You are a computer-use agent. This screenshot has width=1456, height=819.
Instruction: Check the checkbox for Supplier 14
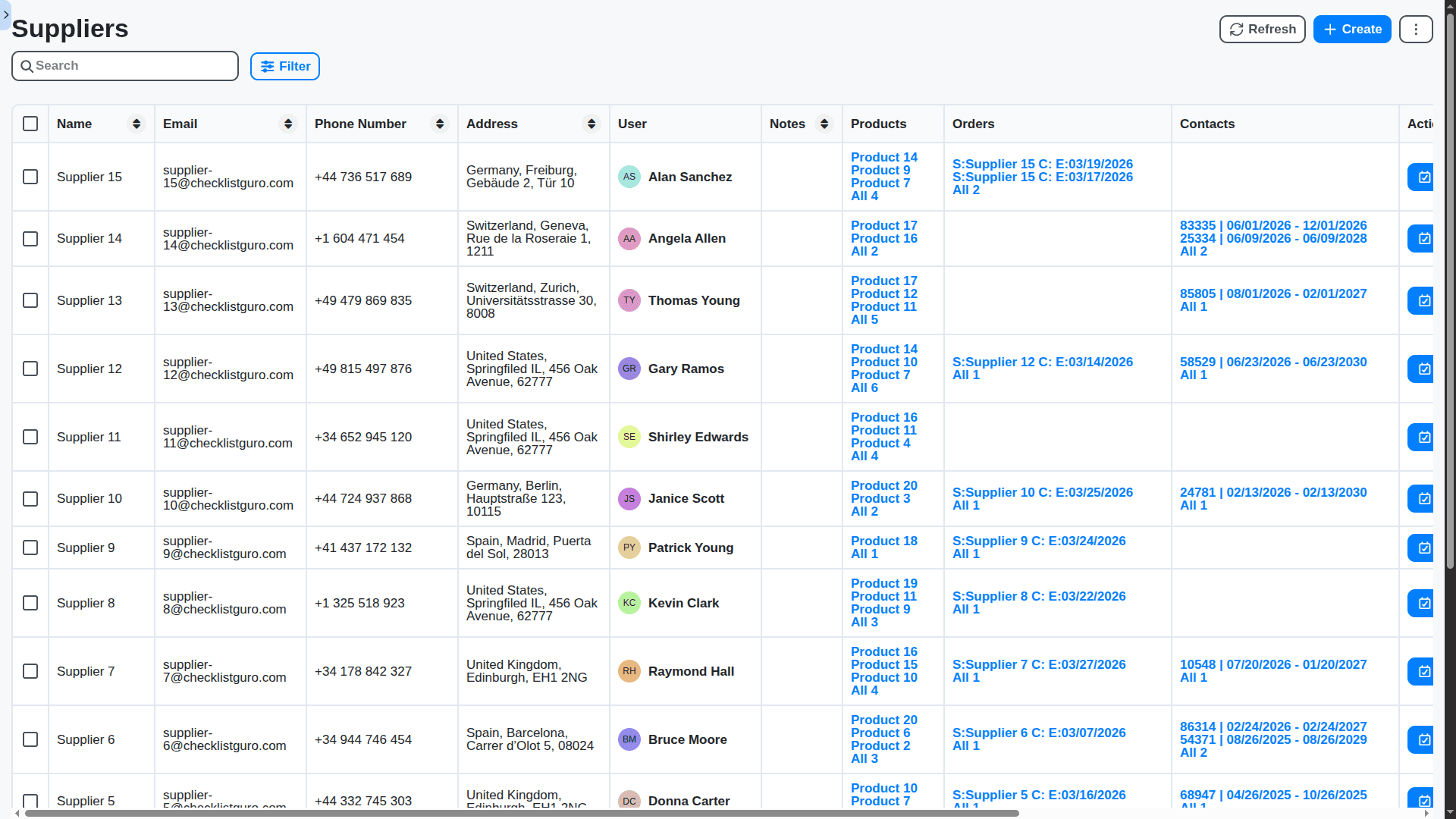coord(30,239)
